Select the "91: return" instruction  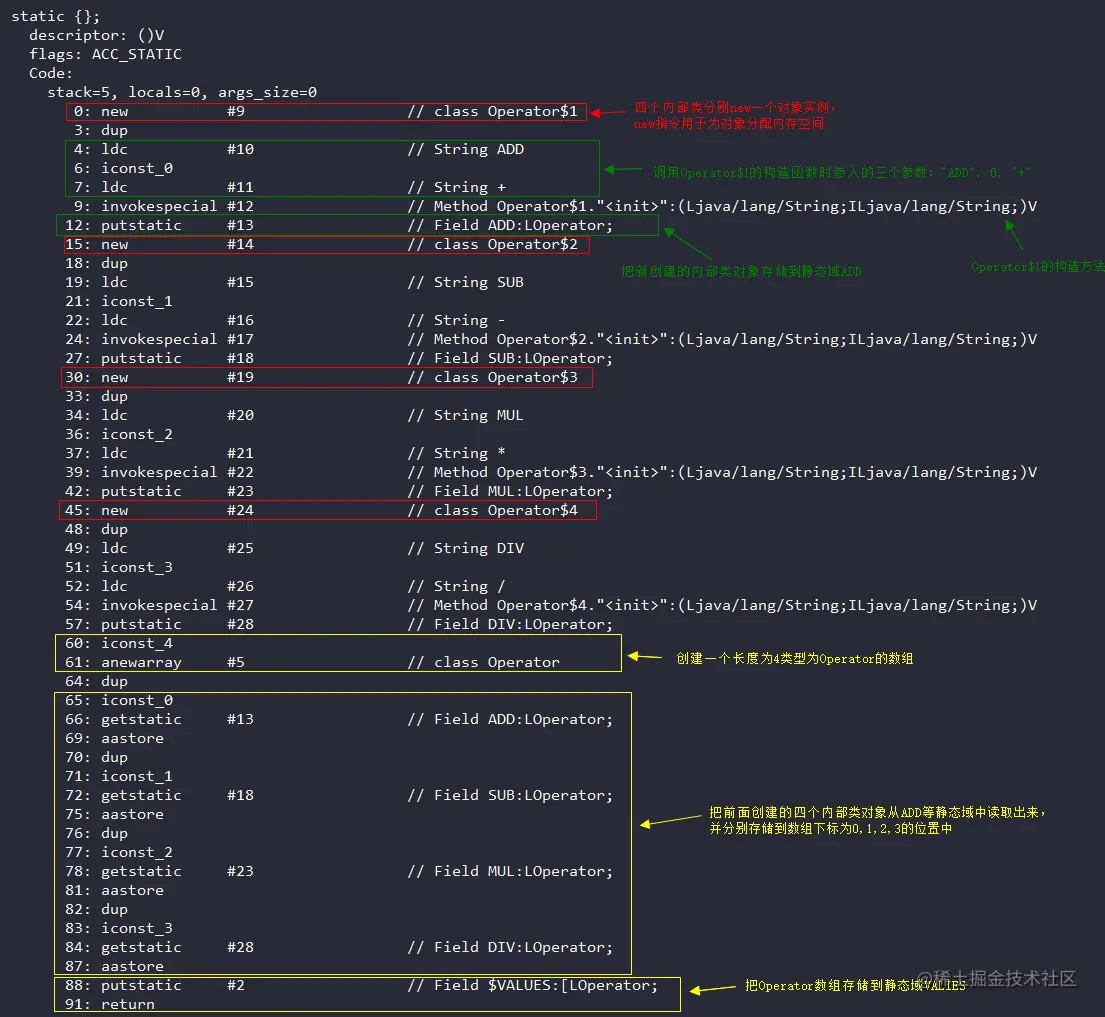point(115,1004)
